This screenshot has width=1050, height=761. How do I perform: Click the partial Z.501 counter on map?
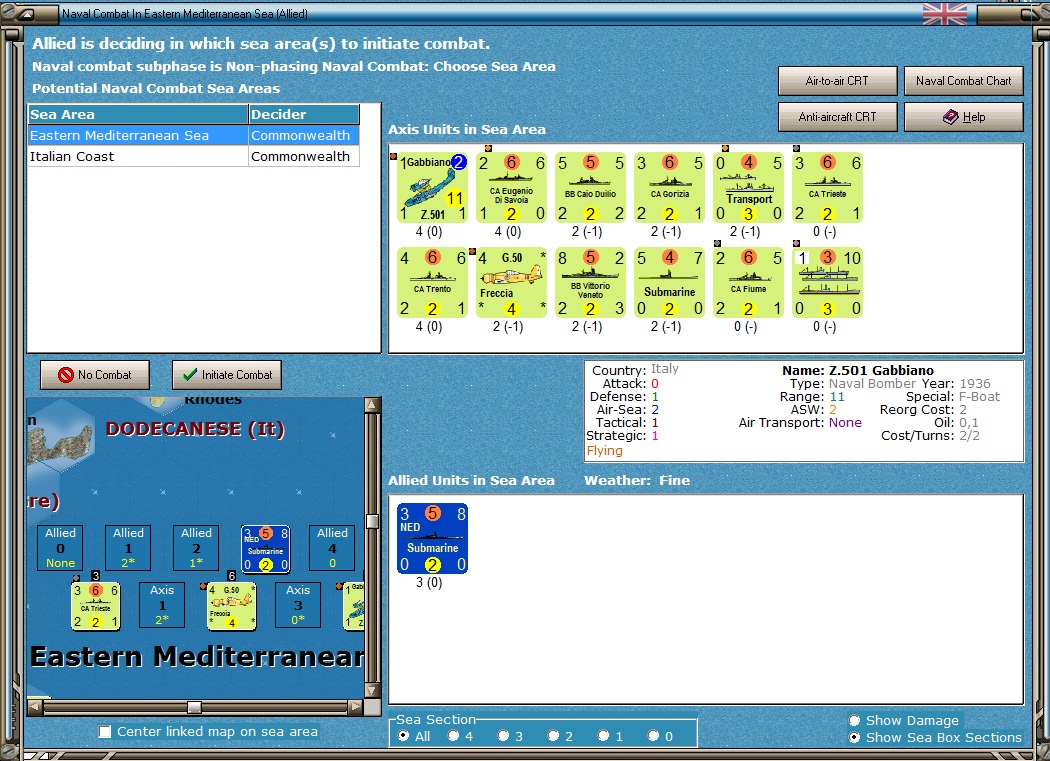pos(354,606)
